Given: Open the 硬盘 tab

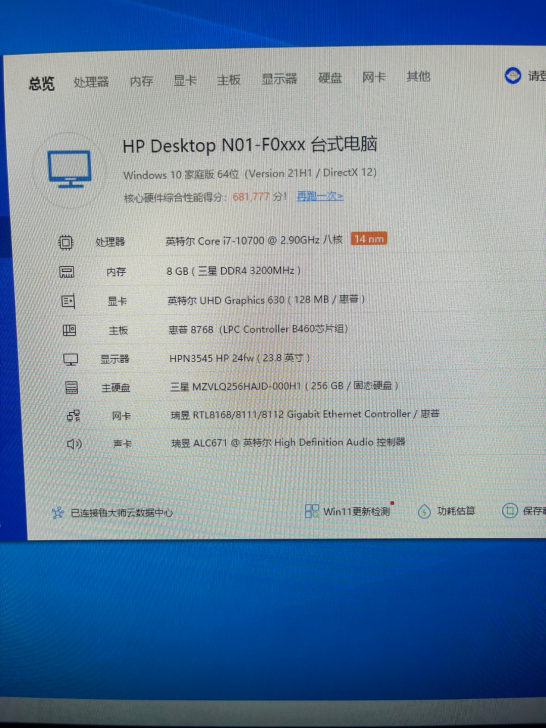Looking at the screenshot, I should (x=330, y=78).
